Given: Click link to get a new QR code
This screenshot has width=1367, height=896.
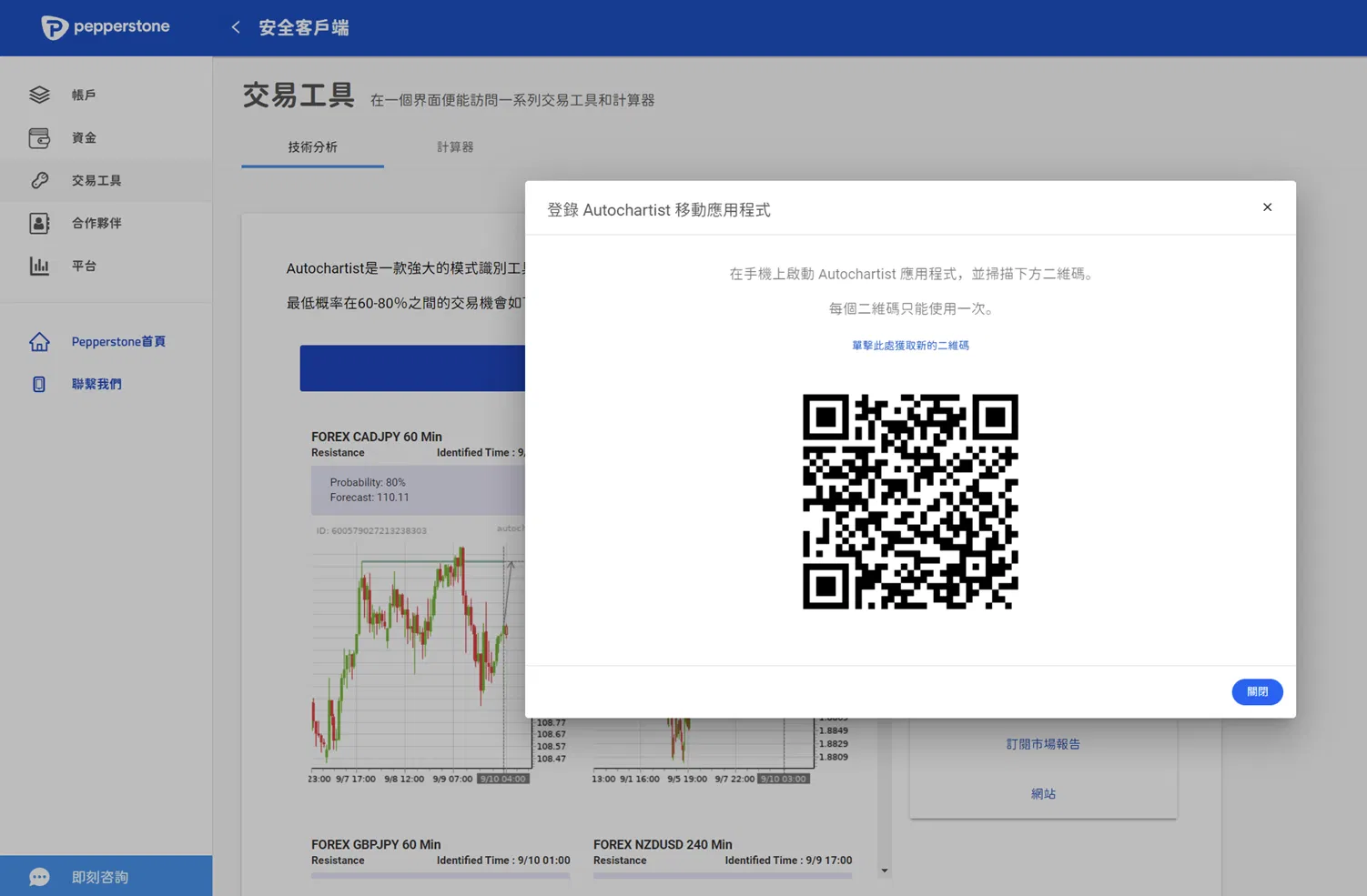Looking at the screenshot, I should pyautogui.click(x=910, y=346).
